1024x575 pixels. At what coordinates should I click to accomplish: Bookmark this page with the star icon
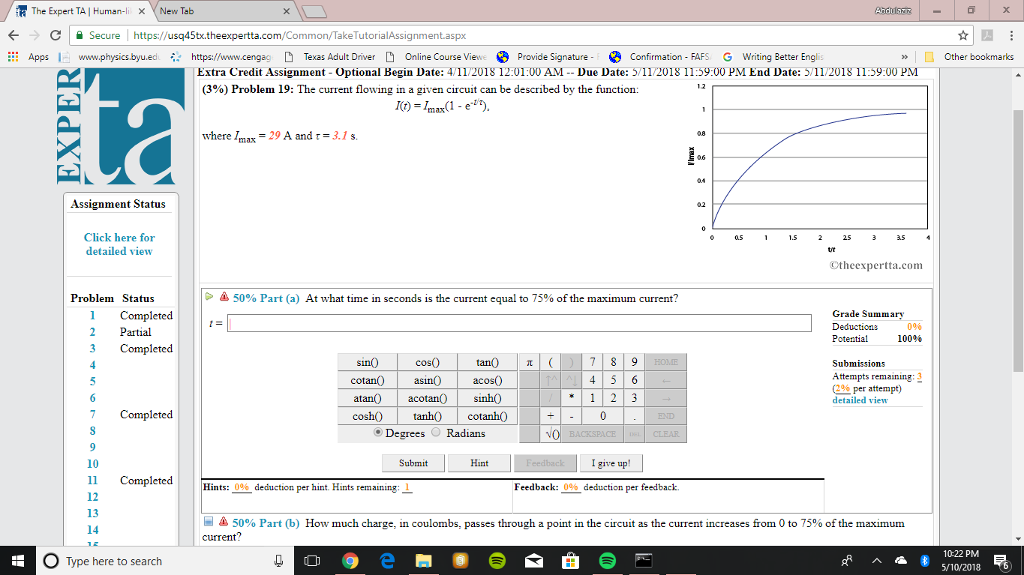point(962,35)
